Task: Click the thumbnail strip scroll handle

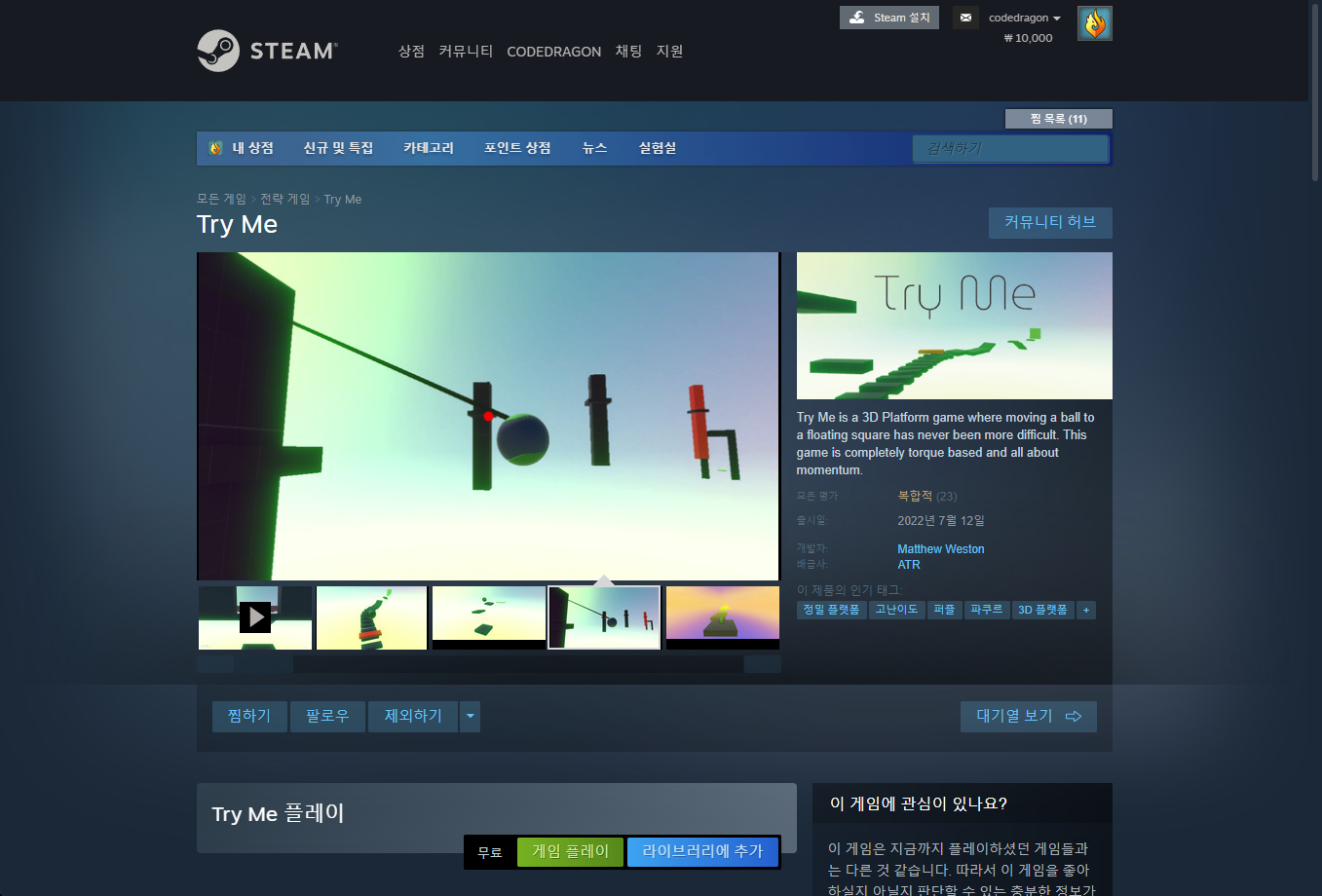Action: point(264,664)
